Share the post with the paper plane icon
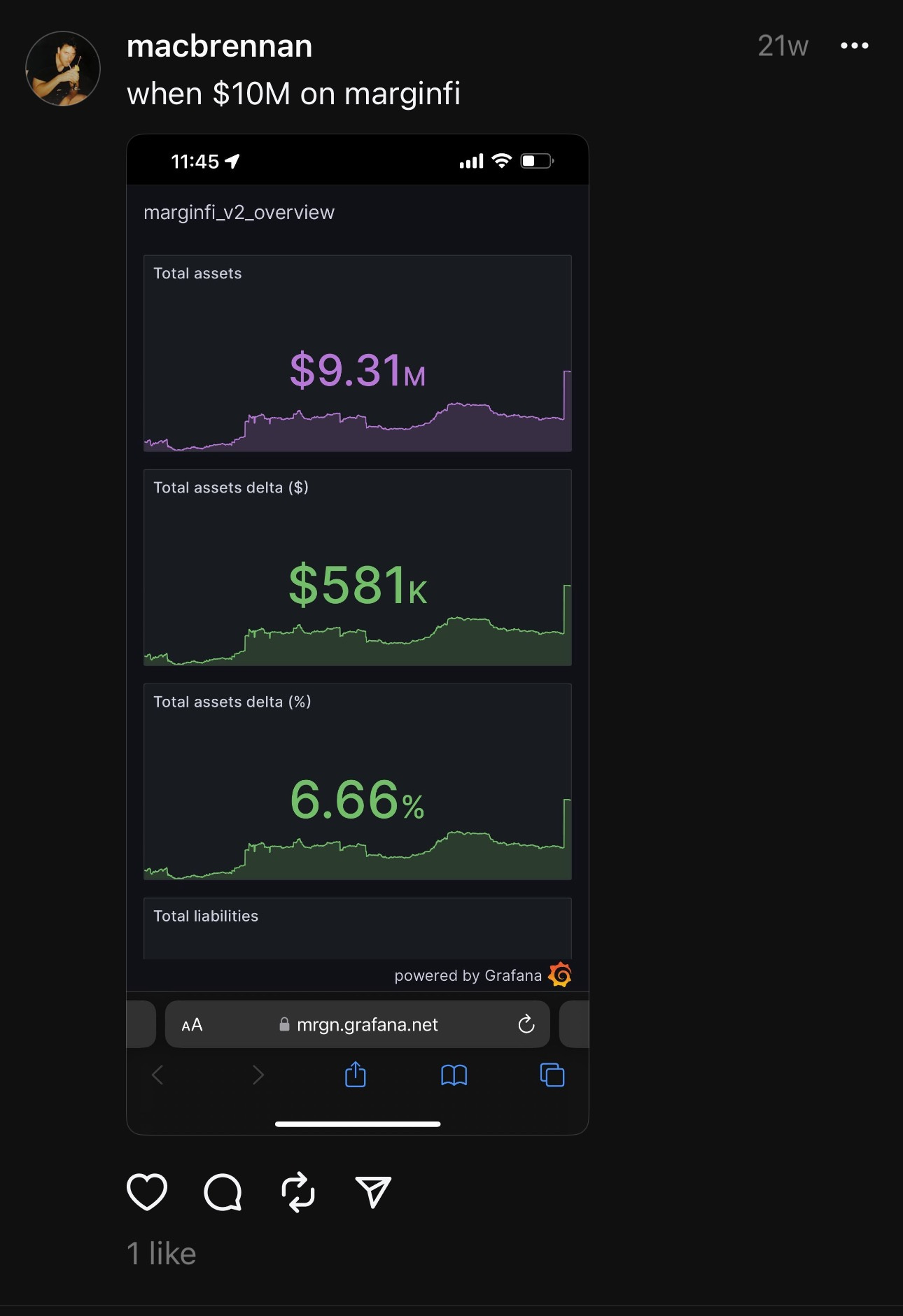Image resolution: width=903 pixels, height=1316 pixels. tap(373, 1191)
